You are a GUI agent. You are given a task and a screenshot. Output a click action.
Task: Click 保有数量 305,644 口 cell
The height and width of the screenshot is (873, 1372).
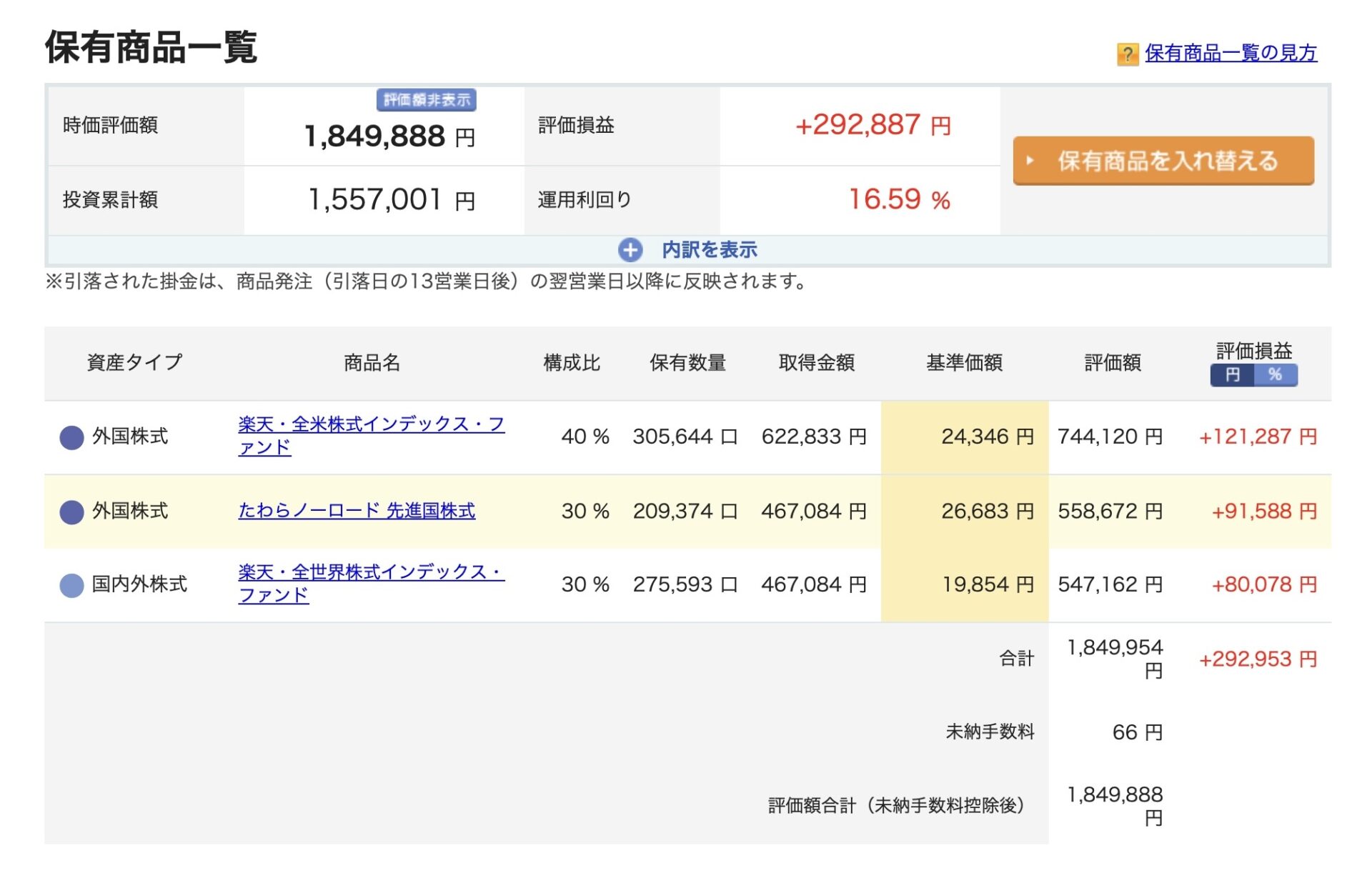click(685, 437)
